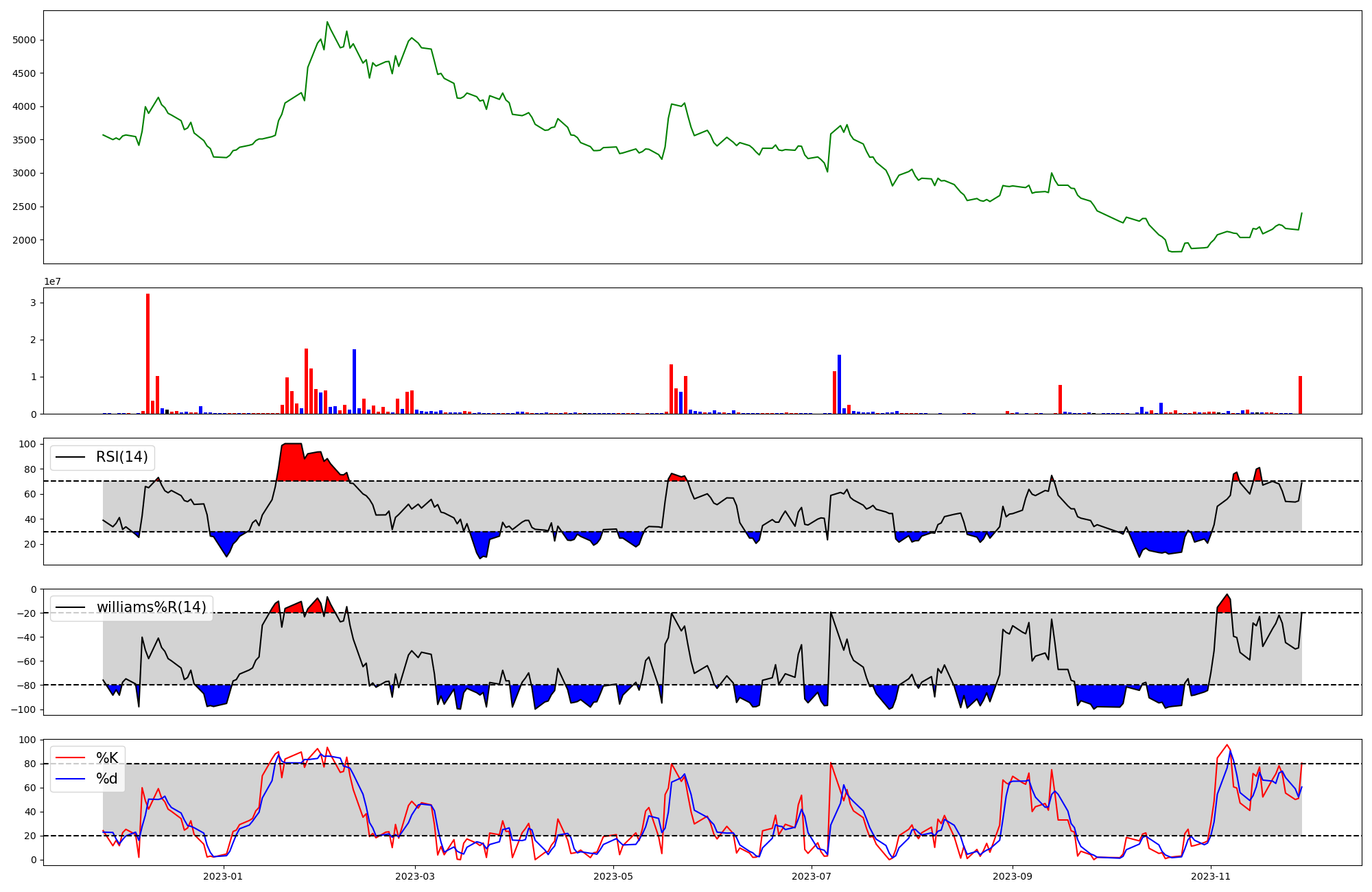Click the red %K legend line
The height and width of the screenshot is (892, 1372).
pos(70,758)
